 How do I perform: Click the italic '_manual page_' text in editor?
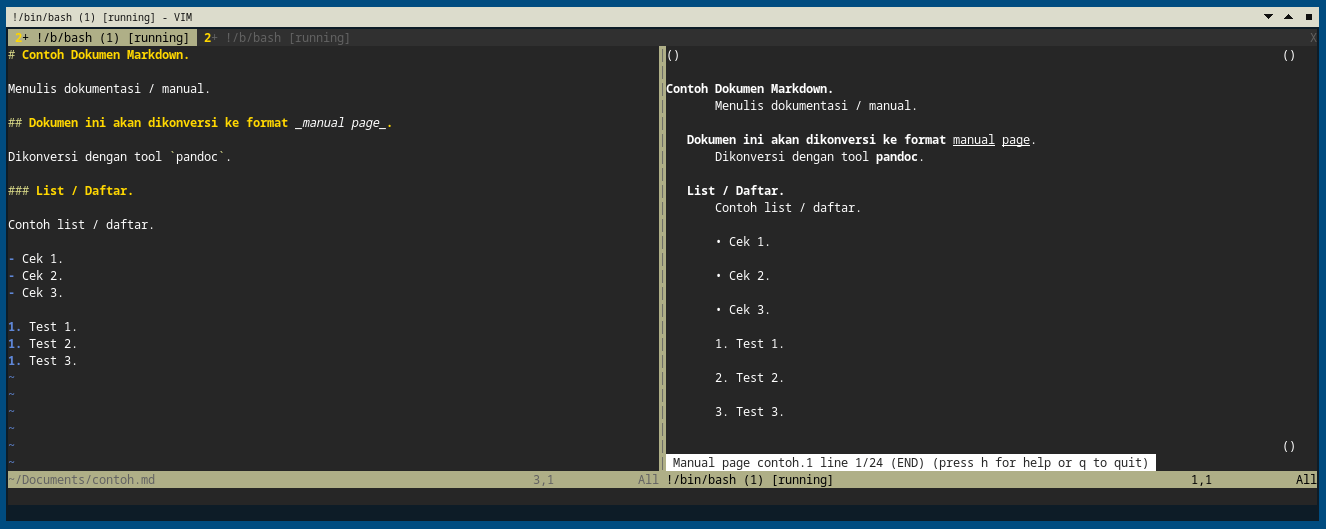coord(340,123)
